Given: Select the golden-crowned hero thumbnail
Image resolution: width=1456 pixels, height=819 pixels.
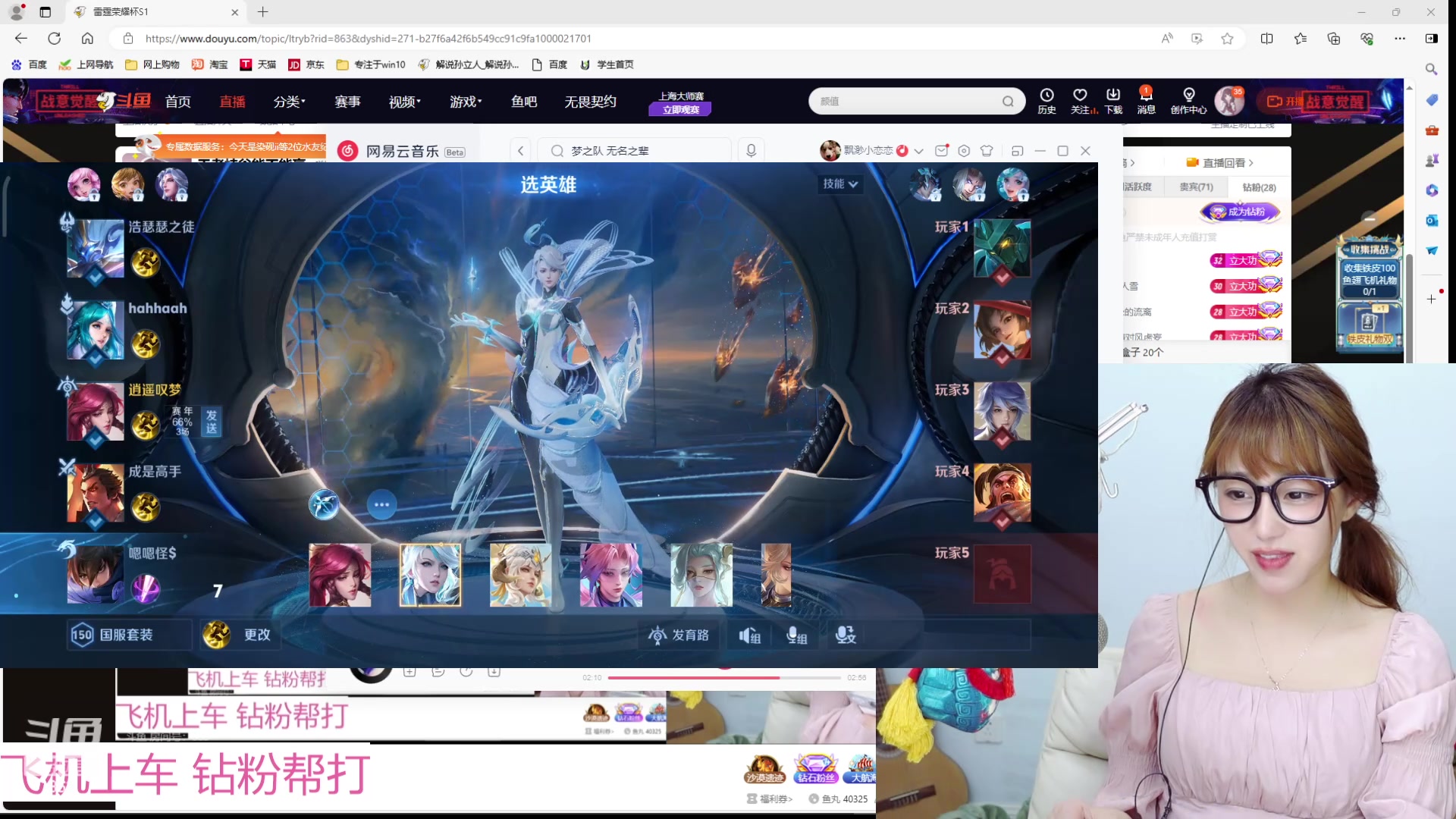Looking at the screenshot, I should 520,575.
